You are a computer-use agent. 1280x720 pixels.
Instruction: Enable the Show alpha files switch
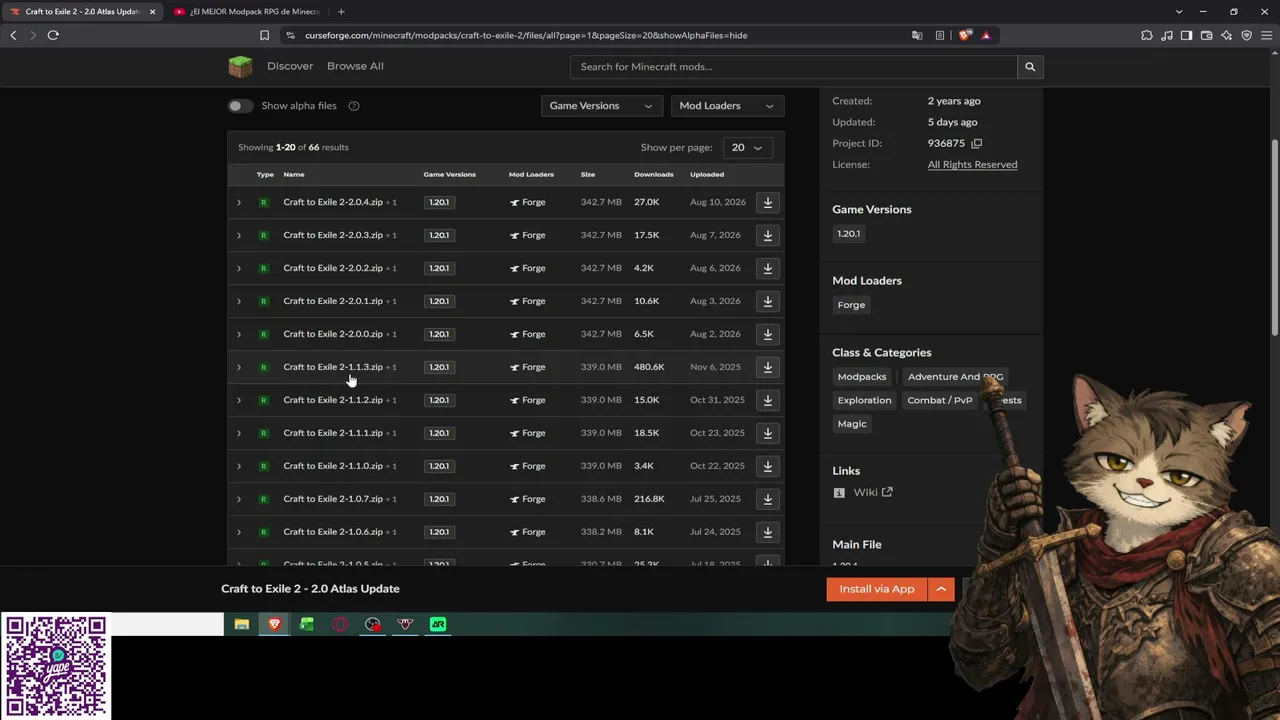pos(240,106)
